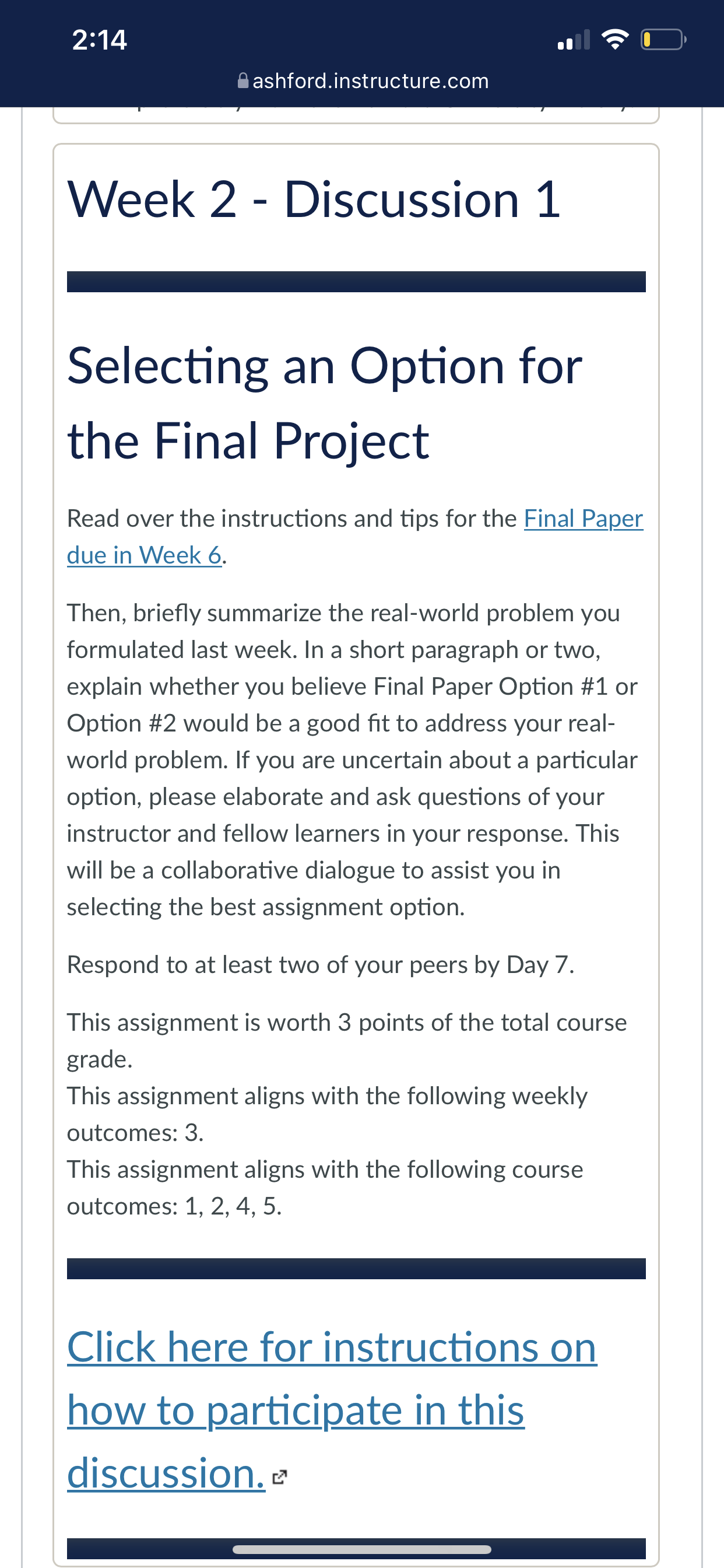The height and width of the screenshot is (1568, 724).
Task: Tap the Wi-Fi status icon
Action: point(614,40)
